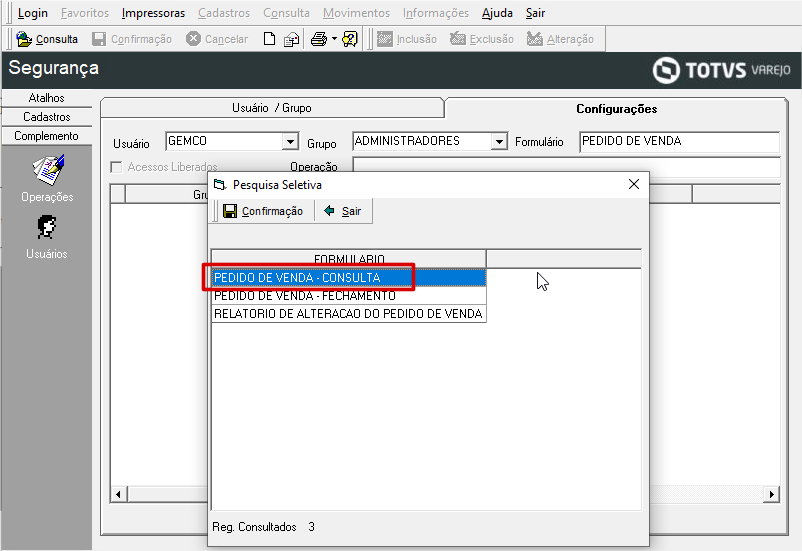Click the Pesquisa Seletiva title icon
The width and height of the screenshot is (802, 551).
coord(219,185)
